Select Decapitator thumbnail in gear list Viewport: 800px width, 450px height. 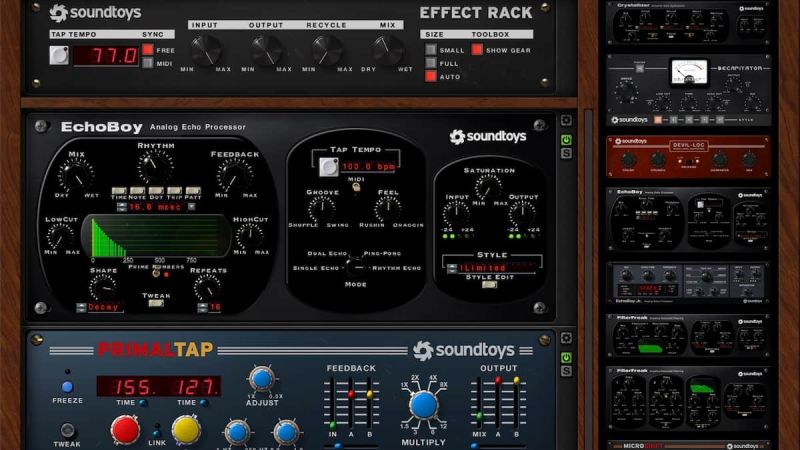pos(688,90)
